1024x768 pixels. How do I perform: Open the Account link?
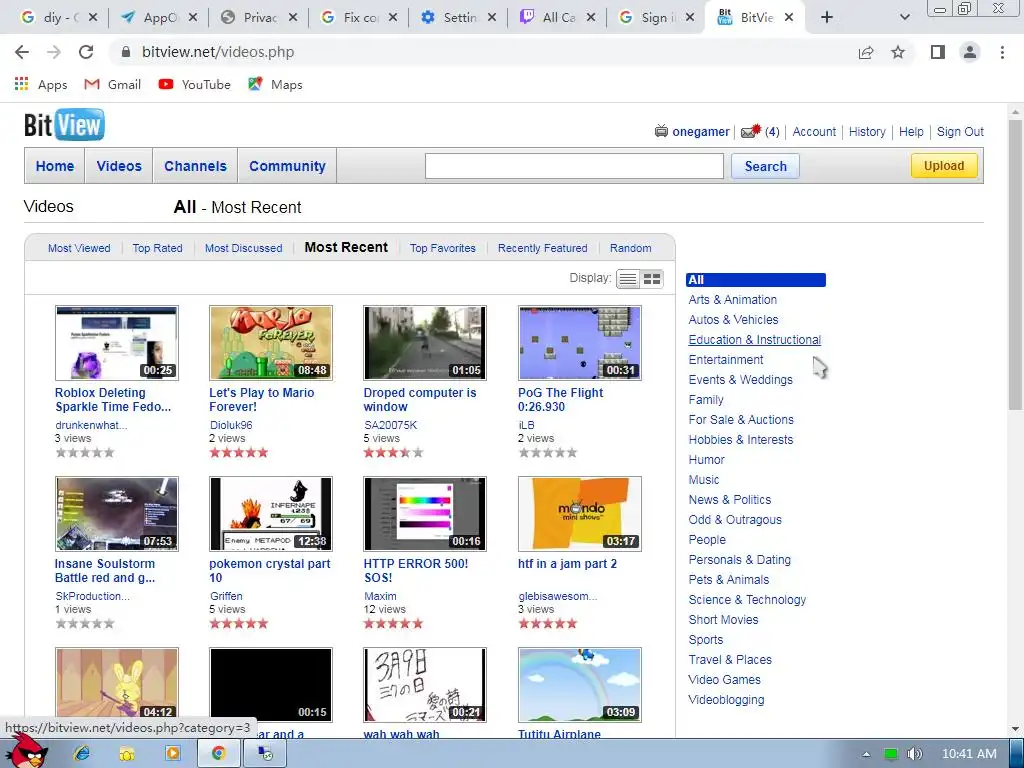[814, 131]
